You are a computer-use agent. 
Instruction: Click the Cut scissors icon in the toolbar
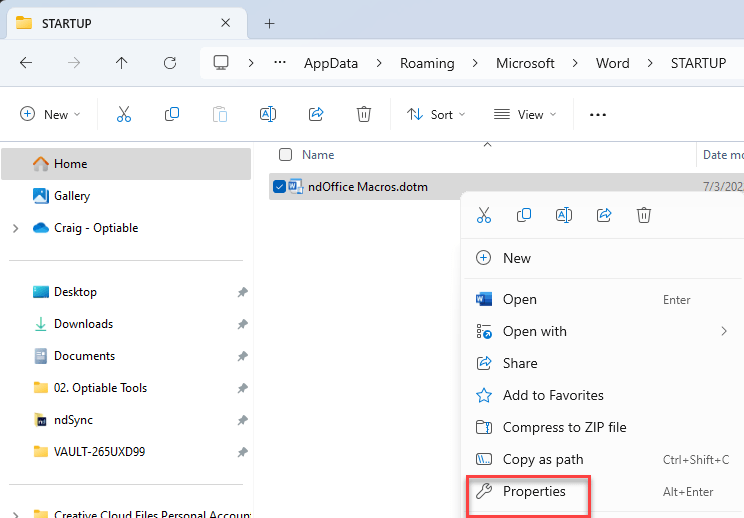tap(124, 114)
